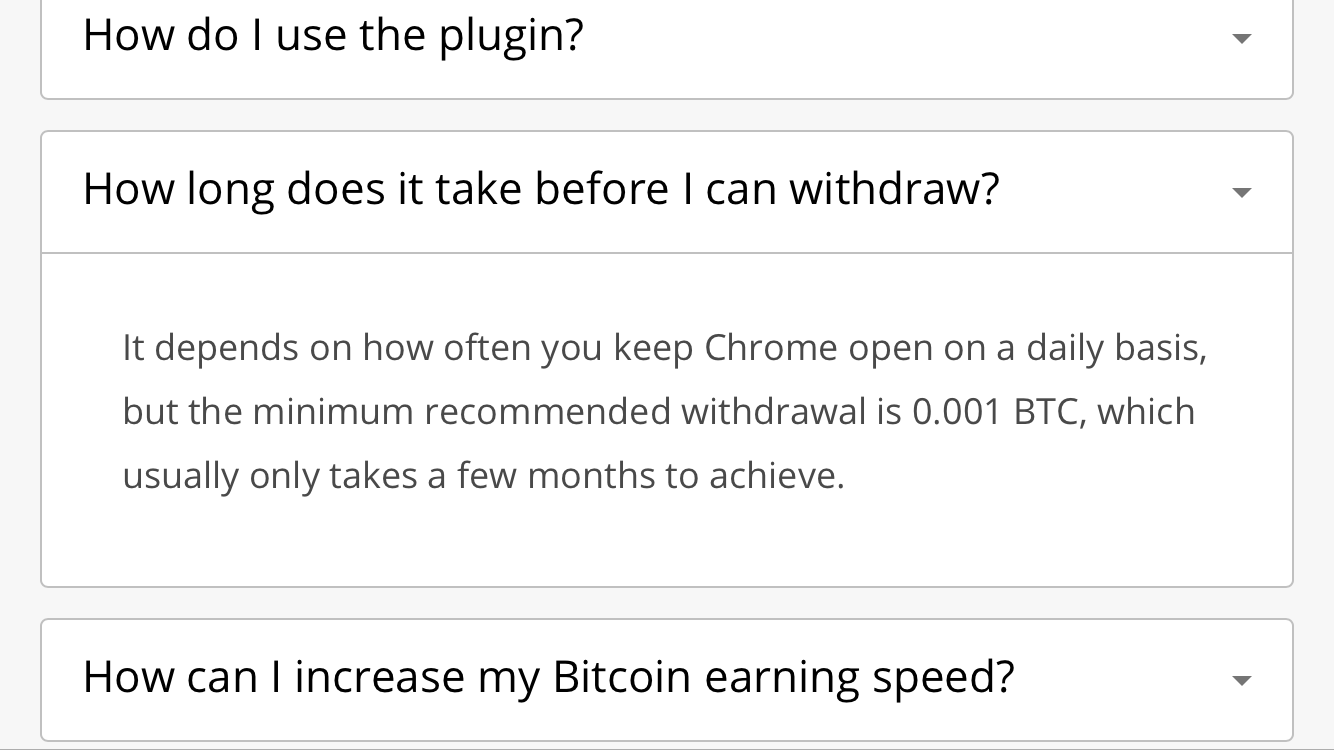Viewport: 1334px width, 750px height.
Task: Click the arrow beside 'How do I use the plugin?'
Action: [1241, 38]
